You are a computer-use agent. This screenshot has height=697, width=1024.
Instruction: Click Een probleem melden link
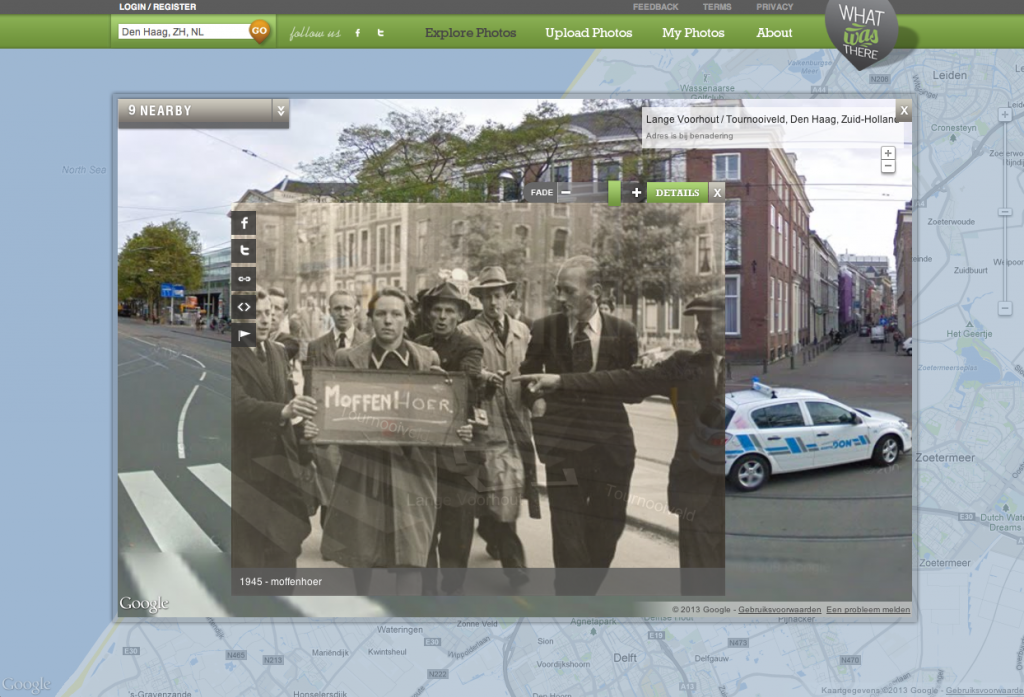point(868,609)
